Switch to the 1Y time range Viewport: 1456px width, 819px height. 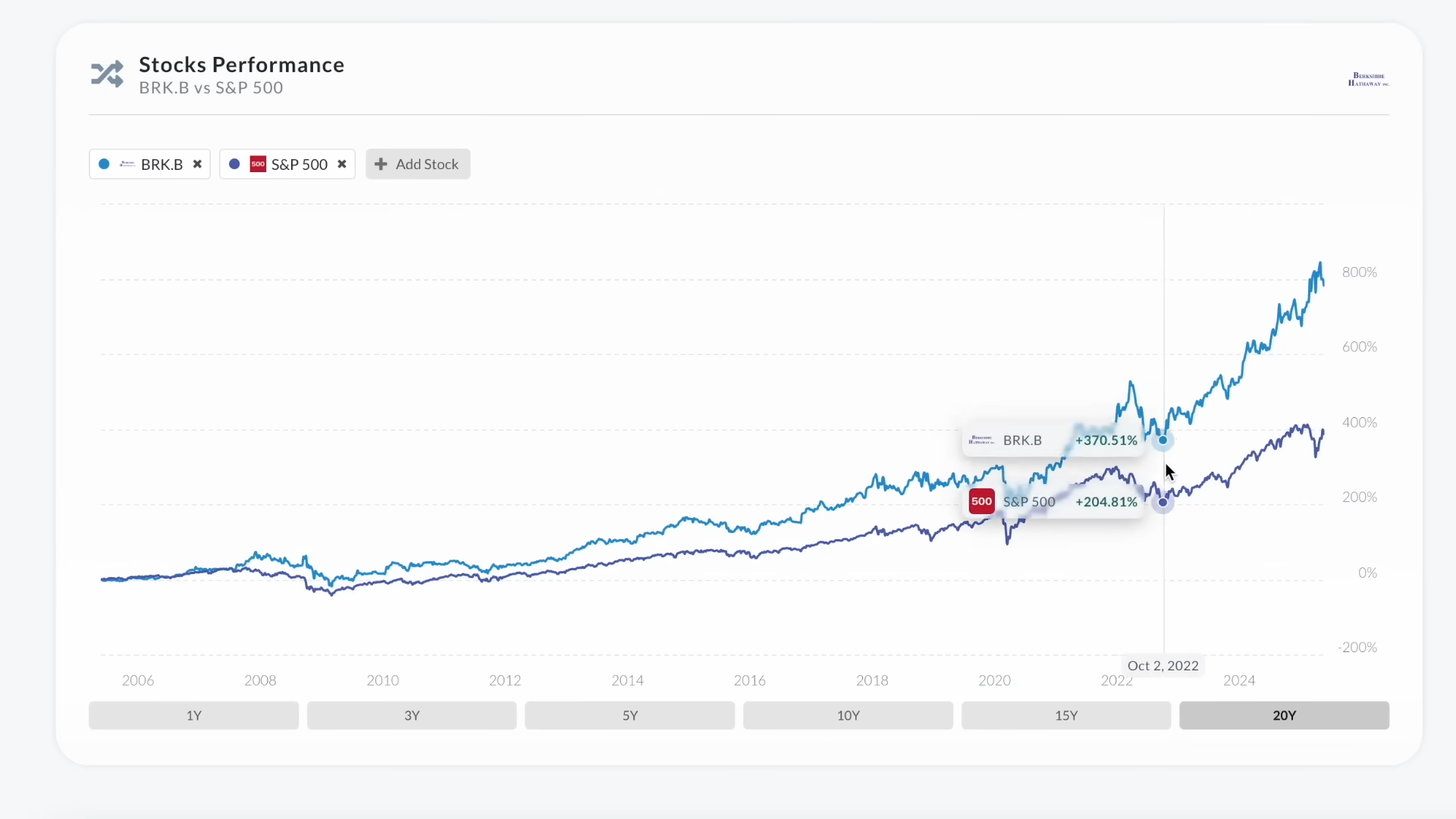193,715
